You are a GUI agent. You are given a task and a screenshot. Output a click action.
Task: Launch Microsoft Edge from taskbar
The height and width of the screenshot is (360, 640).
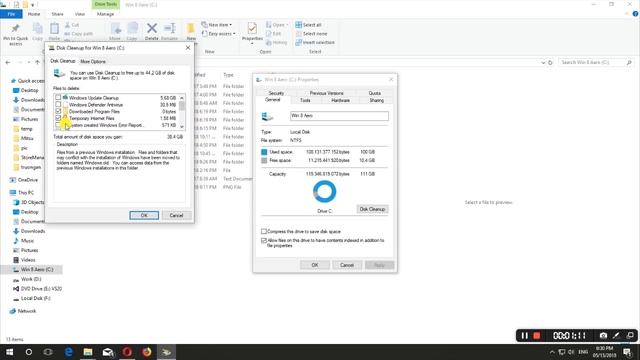[69, 352]
